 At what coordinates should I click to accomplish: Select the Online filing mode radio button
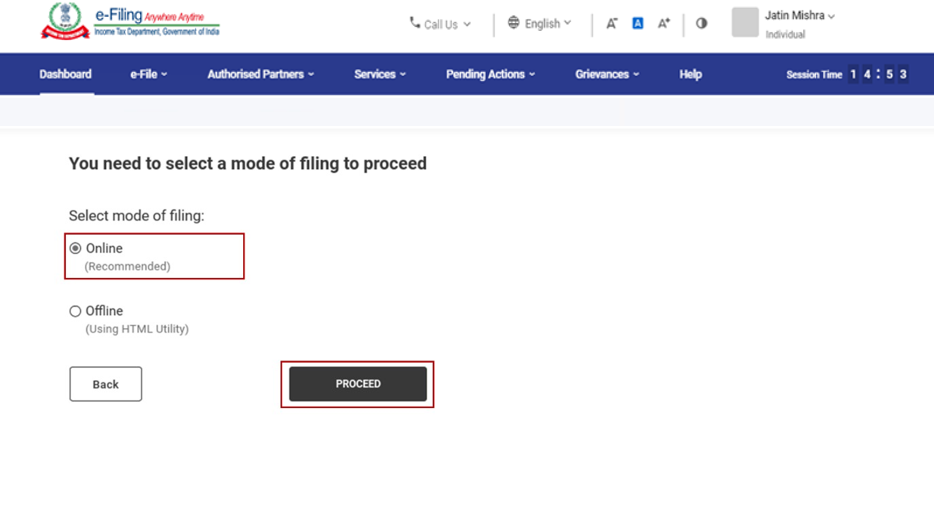coord(75,248)
